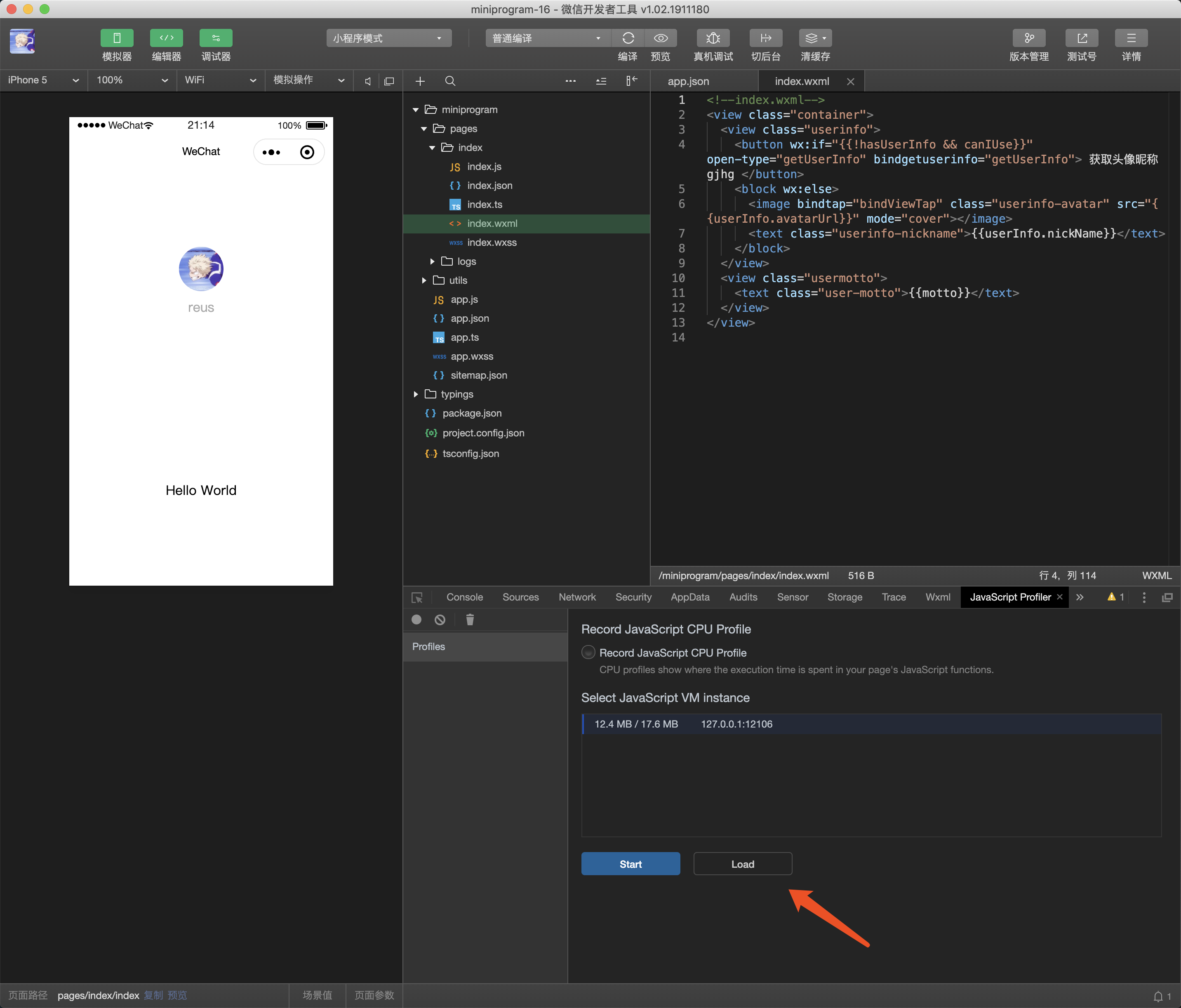The width and height of the screenshot is (1181, 1008).
Task: Show more devtools tabs chevron
Action: [1080, 598]
